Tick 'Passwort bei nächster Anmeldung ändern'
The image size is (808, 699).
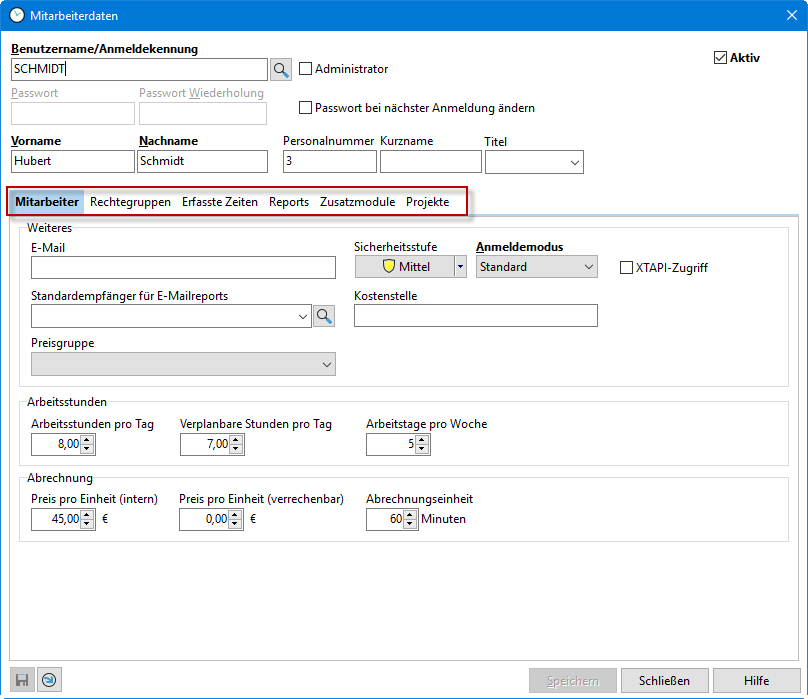tap(306, 108)
